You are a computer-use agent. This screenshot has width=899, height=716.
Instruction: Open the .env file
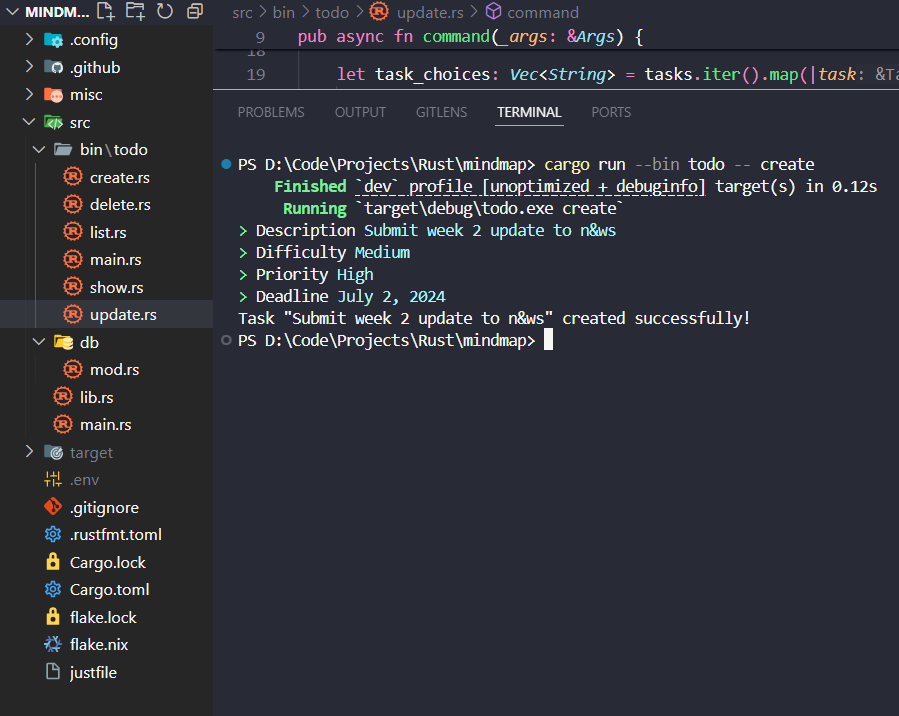tap(84, 480)
